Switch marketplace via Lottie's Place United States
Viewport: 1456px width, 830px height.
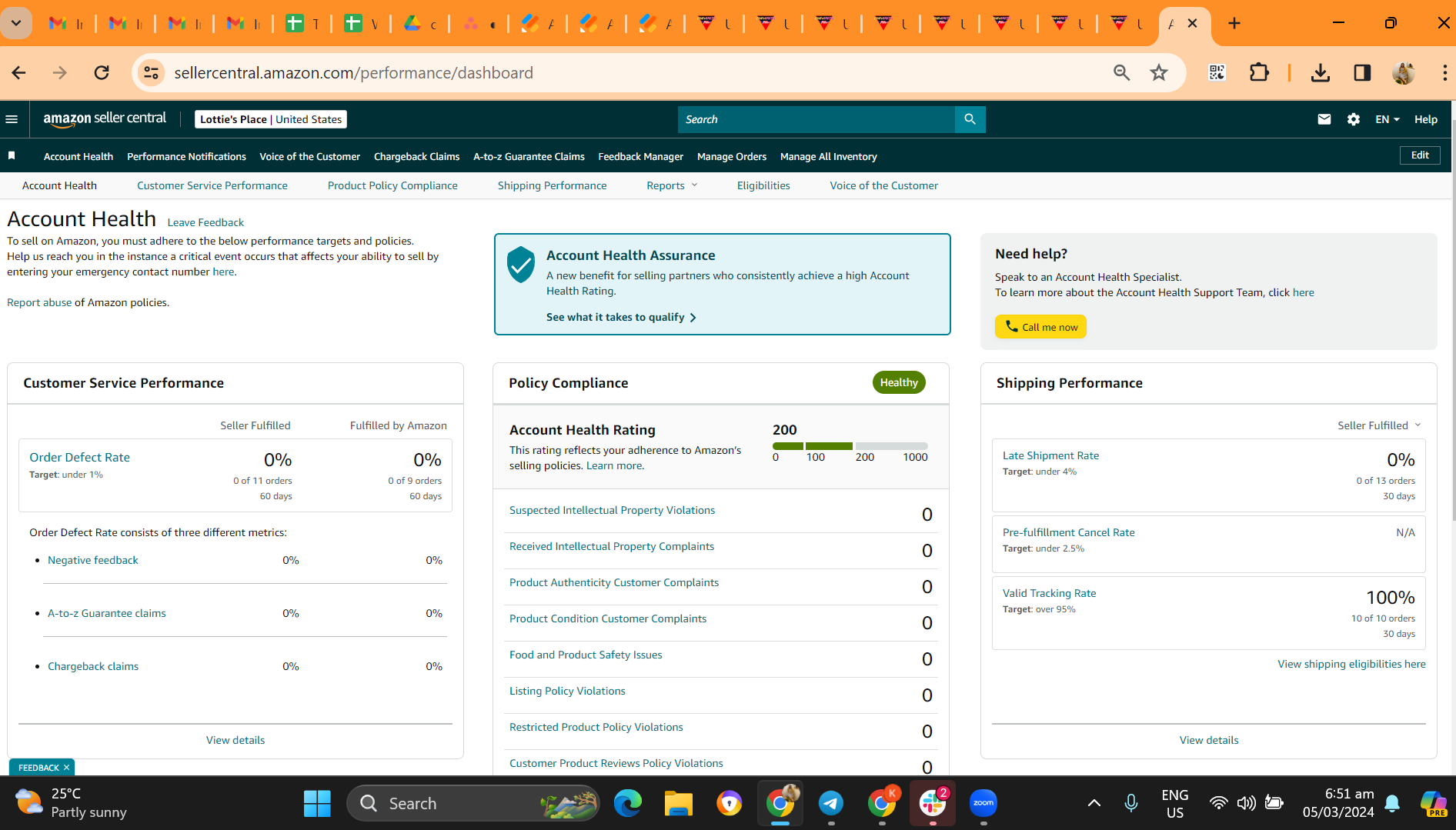271,119
